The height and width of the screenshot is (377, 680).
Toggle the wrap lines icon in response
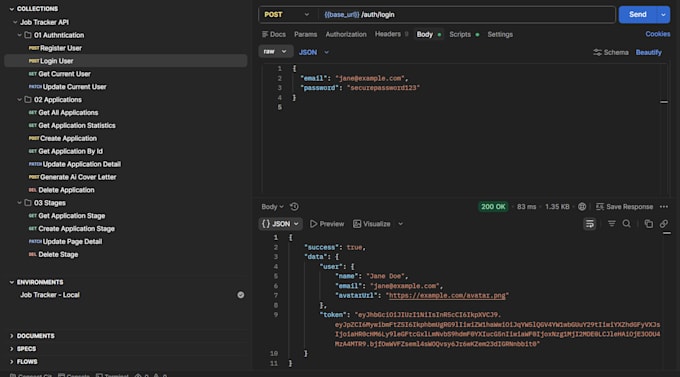[x=589, y=224]
